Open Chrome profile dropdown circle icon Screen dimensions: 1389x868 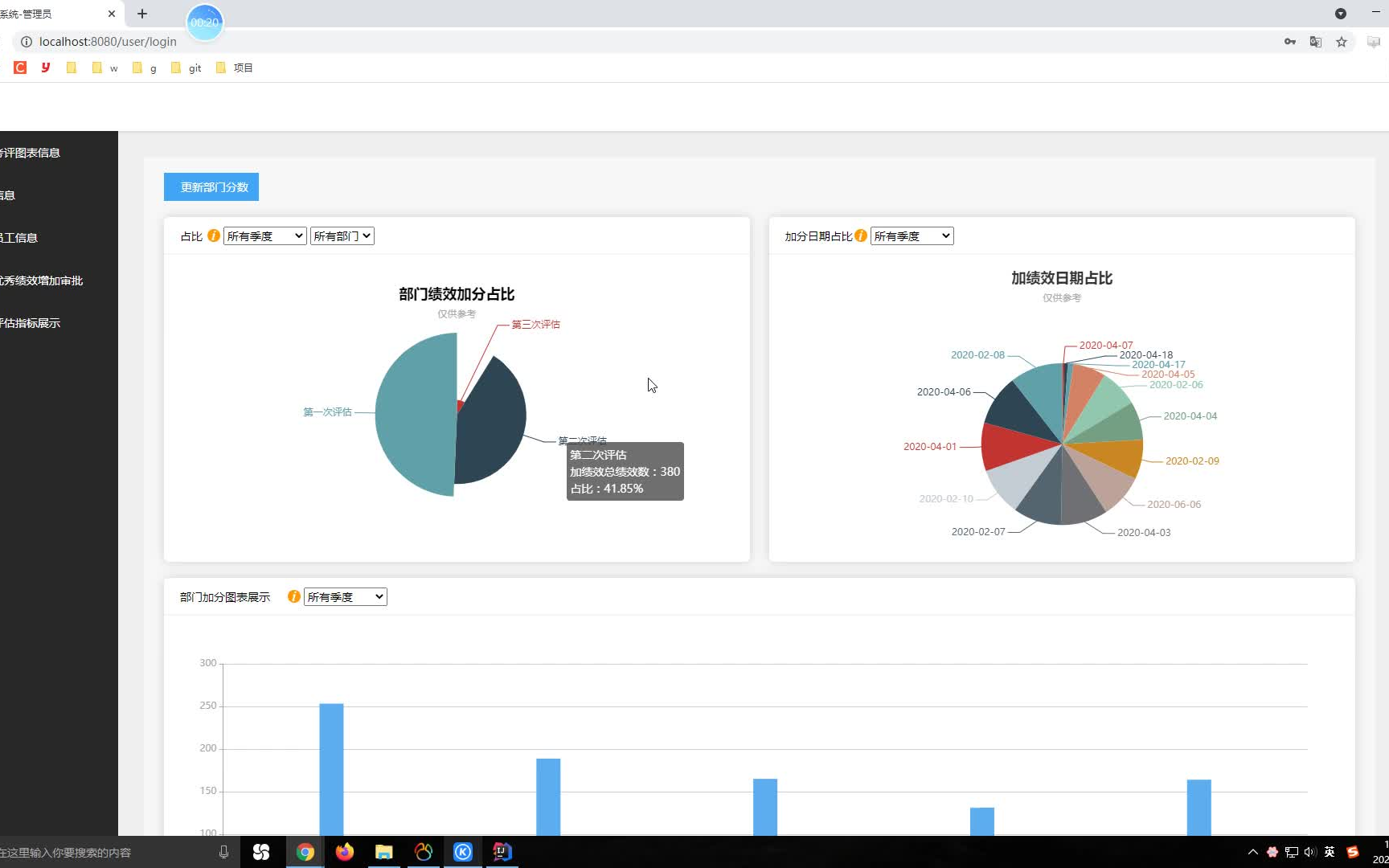[1340, 14]
